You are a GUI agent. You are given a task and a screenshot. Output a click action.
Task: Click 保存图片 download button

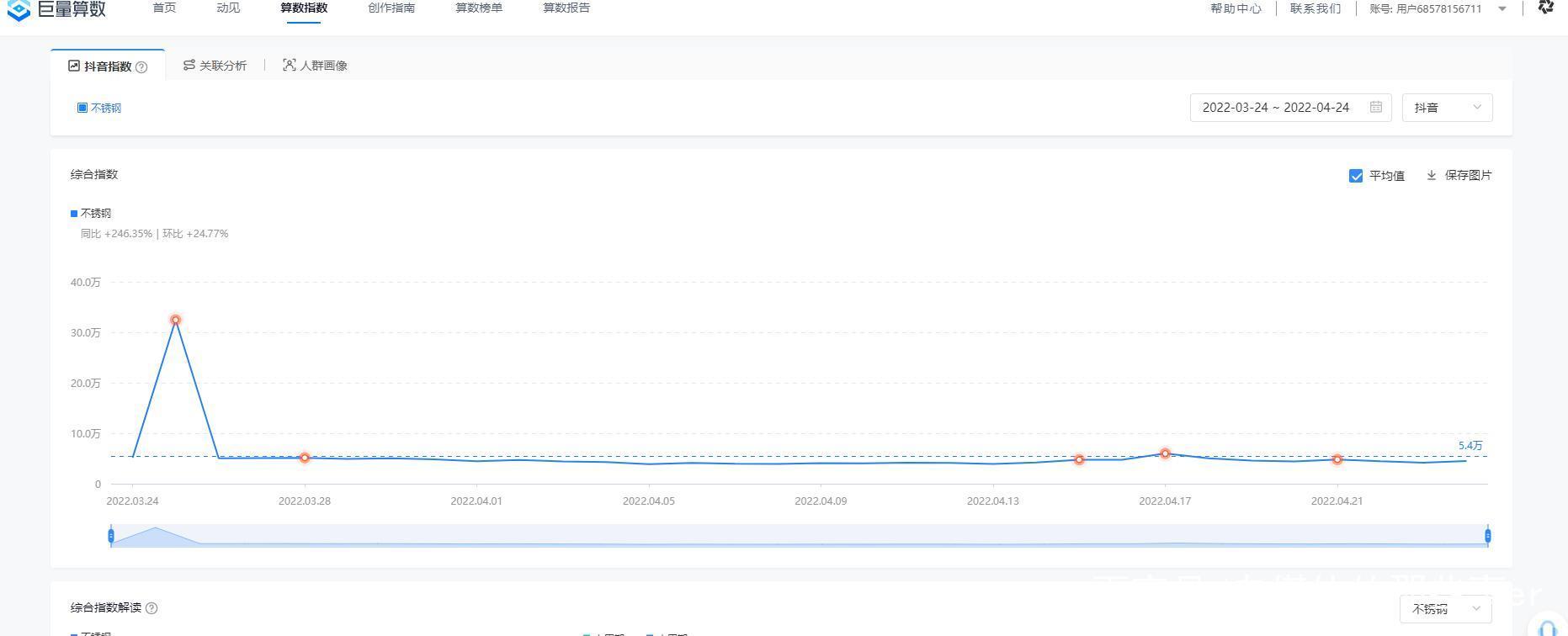[x=1459, y=175]
